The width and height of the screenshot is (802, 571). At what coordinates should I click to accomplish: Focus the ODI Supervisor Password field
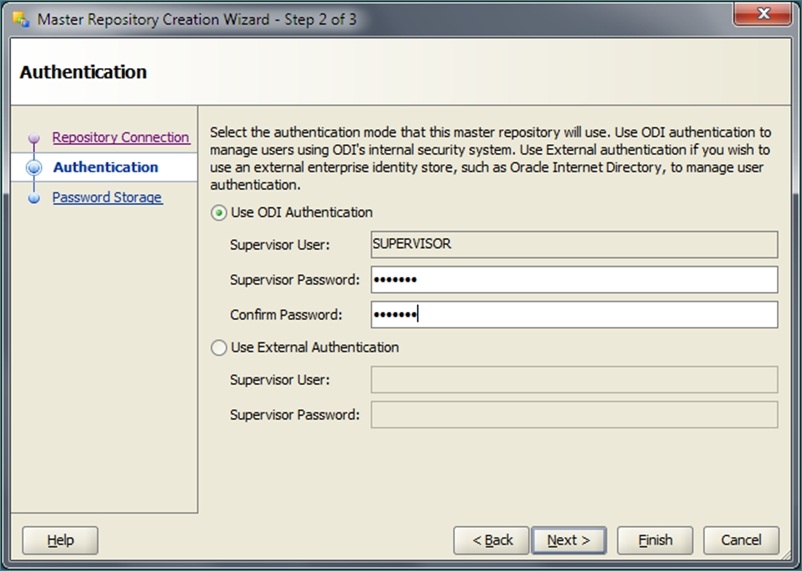pos(574,279)
